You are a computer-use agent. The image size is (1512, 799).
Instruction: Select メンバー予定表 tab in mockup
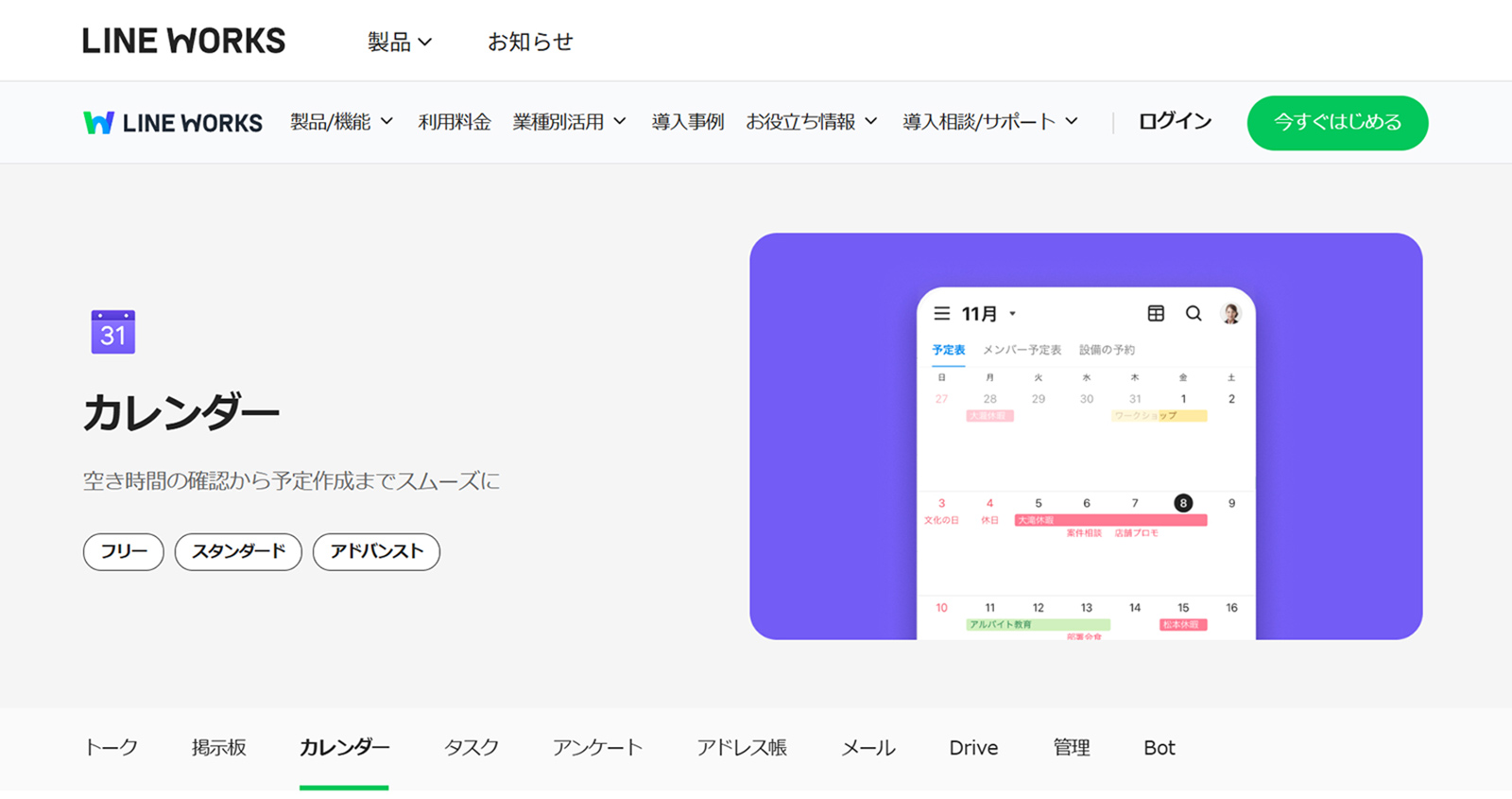point(1022,350)
